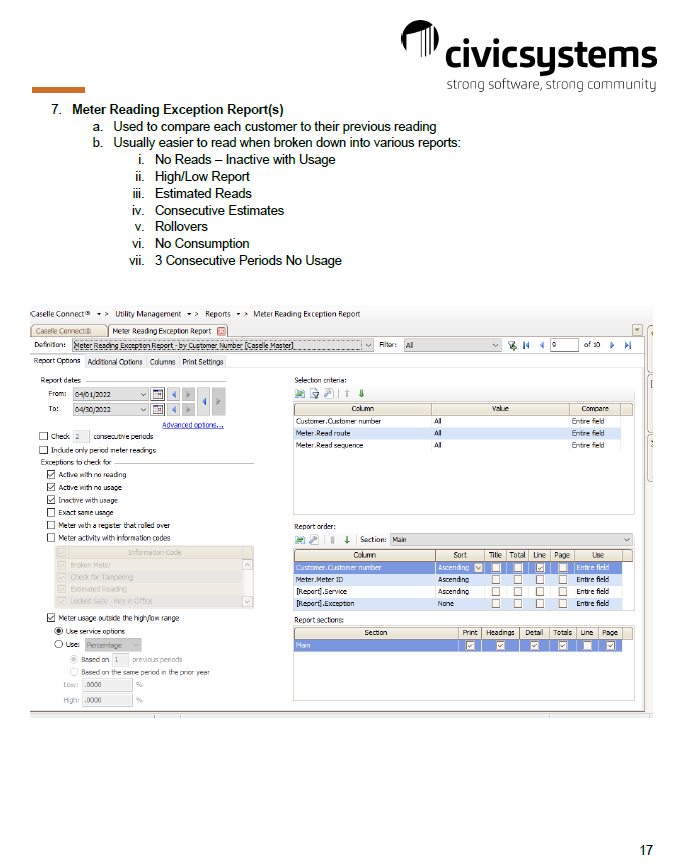The height and width of the screenshot is (865, 680).
Task: Uncheck Active with no usage
Action: (x=51, y=487)
